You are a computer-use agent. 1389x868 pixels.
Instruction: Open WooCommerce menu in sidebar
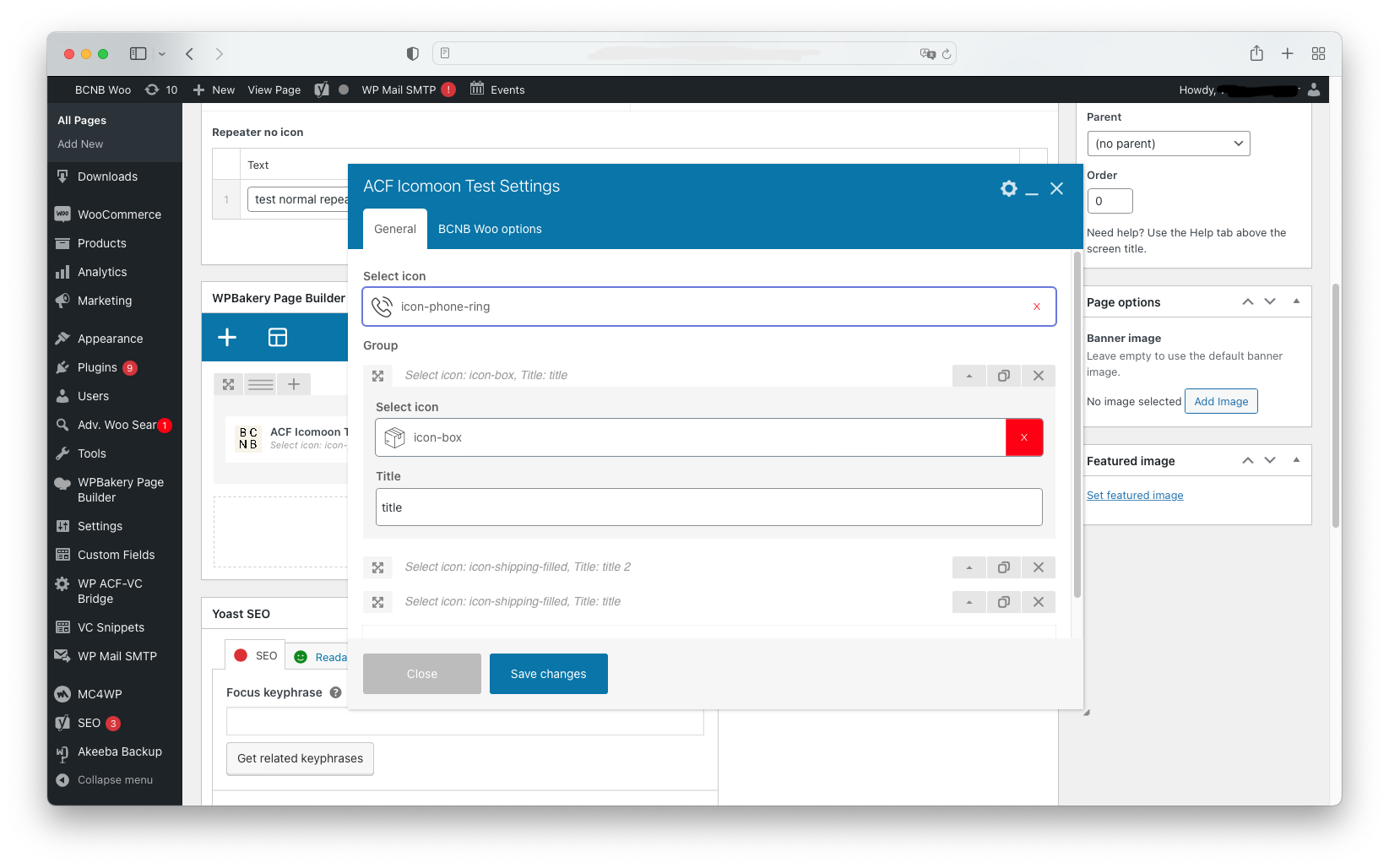click(x=115, y=214)
